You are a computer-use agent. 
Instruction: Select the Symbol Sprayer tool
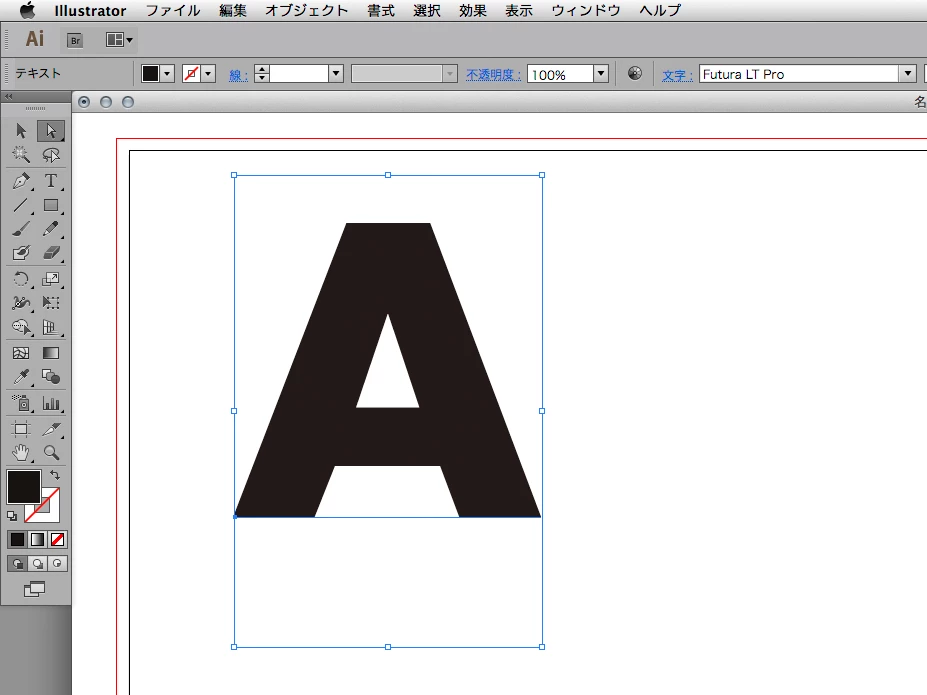[x=21, y=404]
